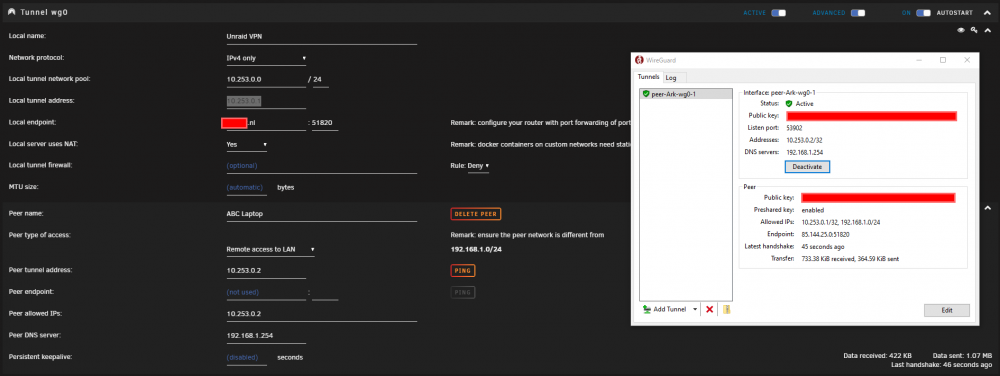Click PING next to peer tunnel address

pyautogui.click(x=462, y=271)
